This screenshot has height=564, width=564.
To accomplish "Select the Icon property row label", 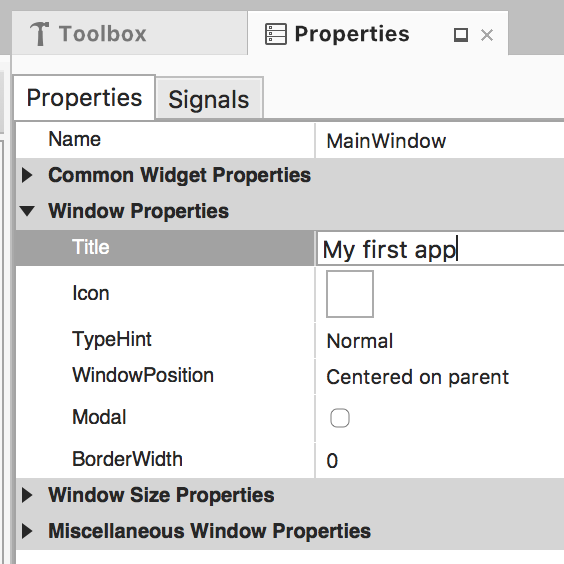I will pos(91,293).
